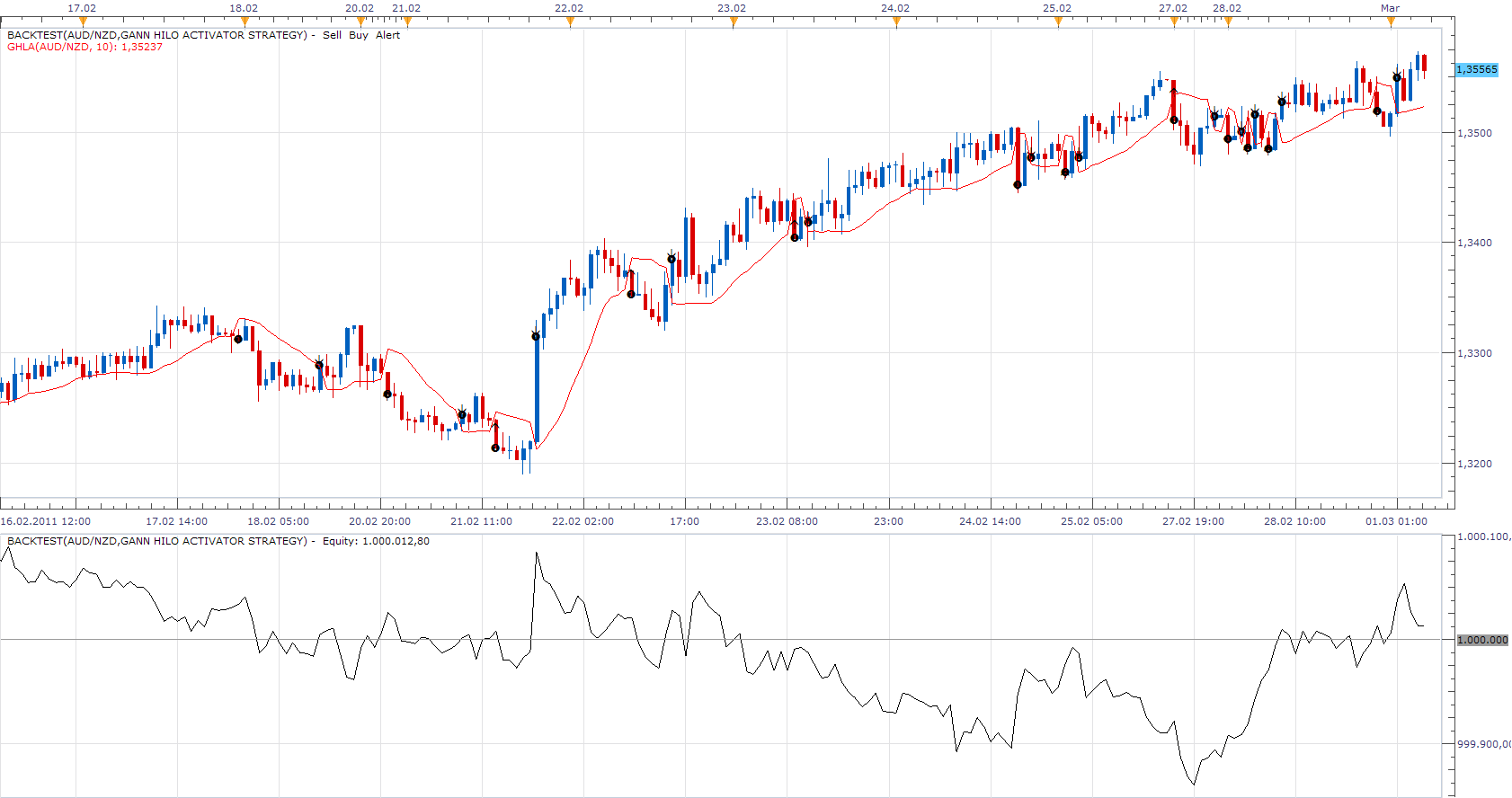Select the orange day marker below 24.02
Viewport: 1512px width, 798px height.
coord(896,22)
